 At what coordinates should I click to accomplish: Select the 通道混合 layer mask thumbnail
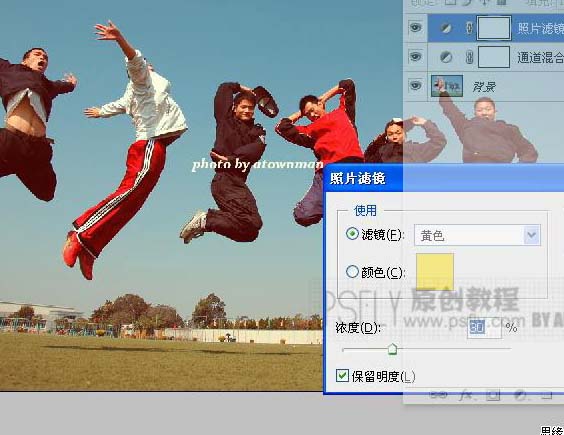494,57
